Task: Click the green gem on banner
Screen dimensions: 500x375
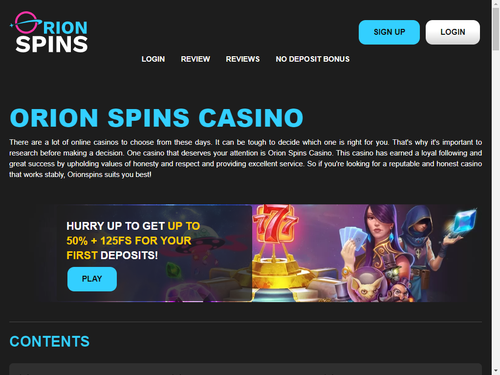Action: click(x=173, y=269)
